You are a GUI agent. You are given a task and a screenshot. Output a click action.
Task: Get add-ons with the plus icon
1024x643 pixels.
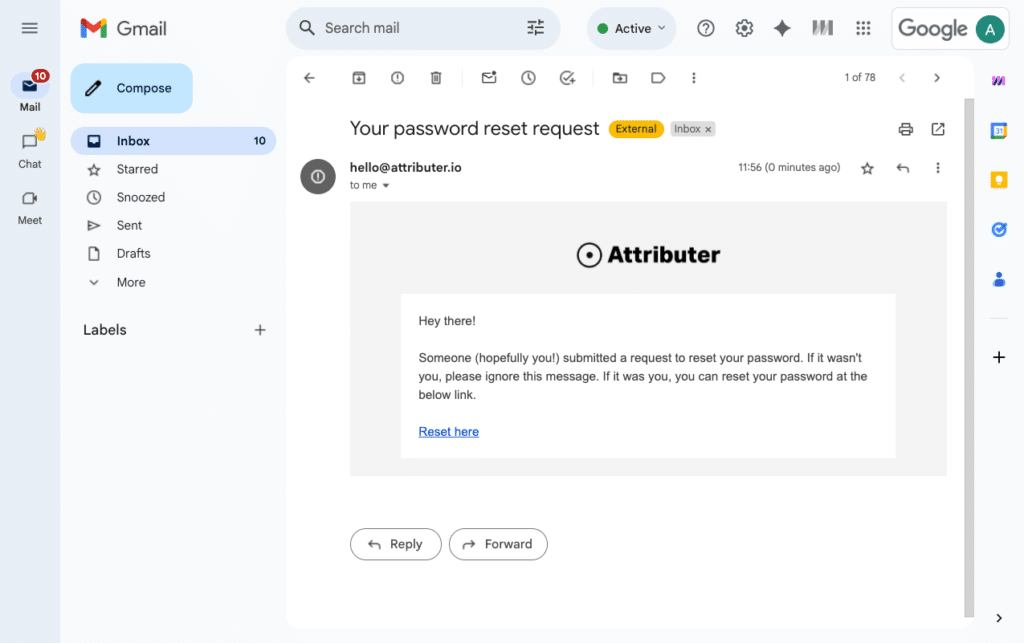pyautogui.click(x=999, y=357)
